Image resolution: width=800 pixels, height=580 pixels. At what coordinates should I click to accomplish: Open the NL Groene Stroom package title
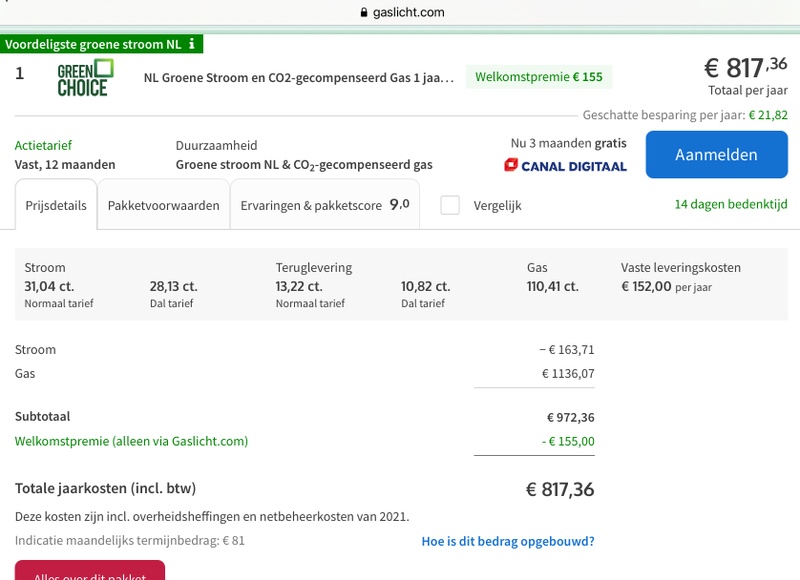click(299, 77)
